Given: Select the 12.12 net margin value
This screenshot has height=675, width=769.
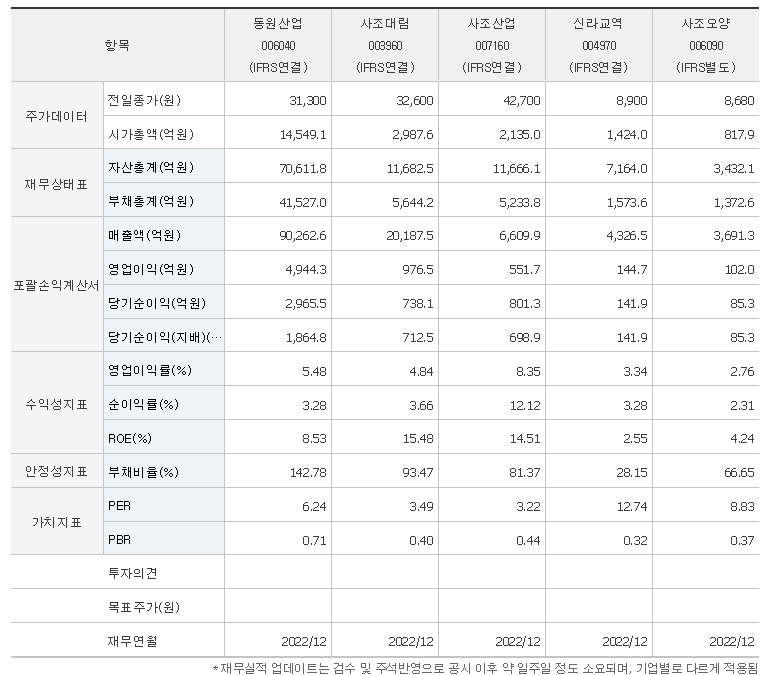Looking at the screenshot, I should [x=525, y=405].
